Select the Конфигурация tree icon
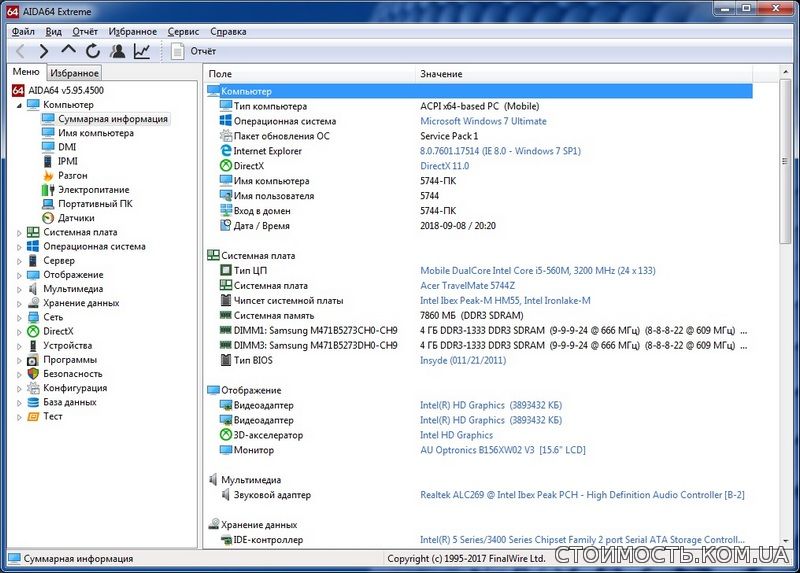 point(33,388)
